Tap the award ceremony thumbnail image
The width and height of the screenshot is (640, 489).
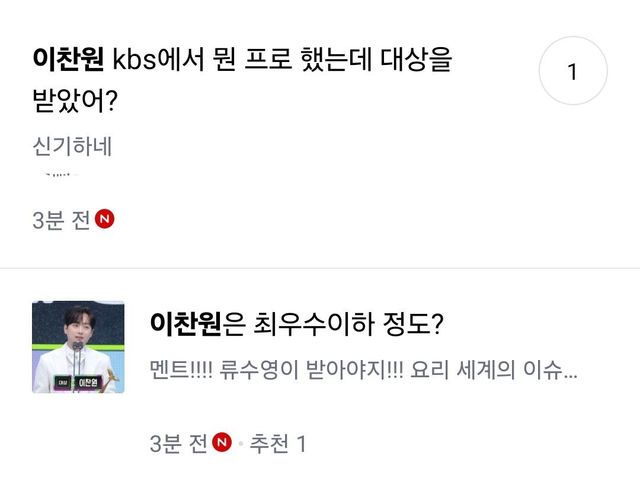(x=79, y=346)
